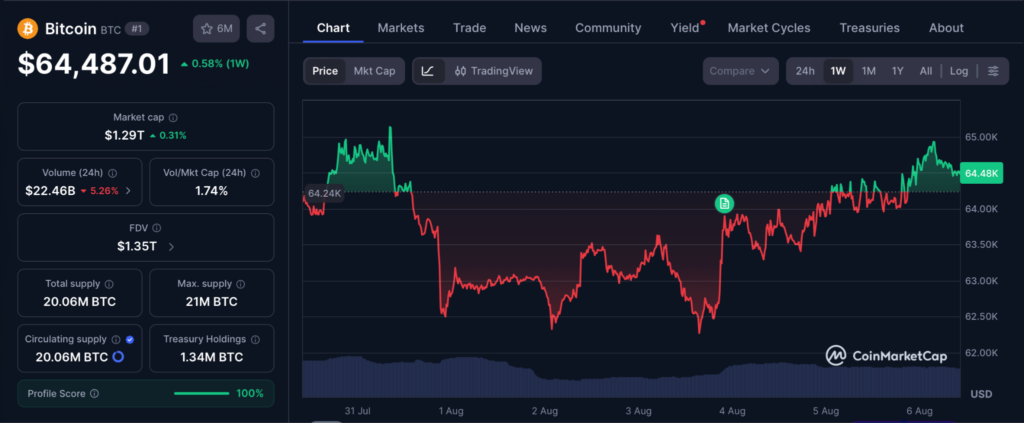Image resolution: width=1024 pixels, height=423 pixels.
Task: Click the Profile Score progress bar
Action: [202, 394]
